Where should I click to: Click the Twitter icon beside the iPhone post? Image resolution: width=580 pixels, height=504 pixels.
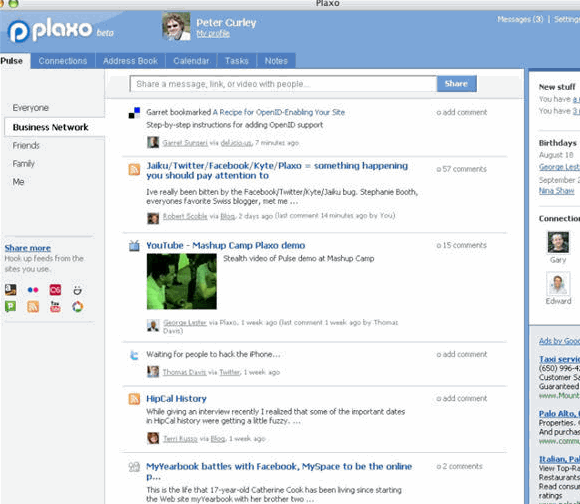(x=134, y=355)
